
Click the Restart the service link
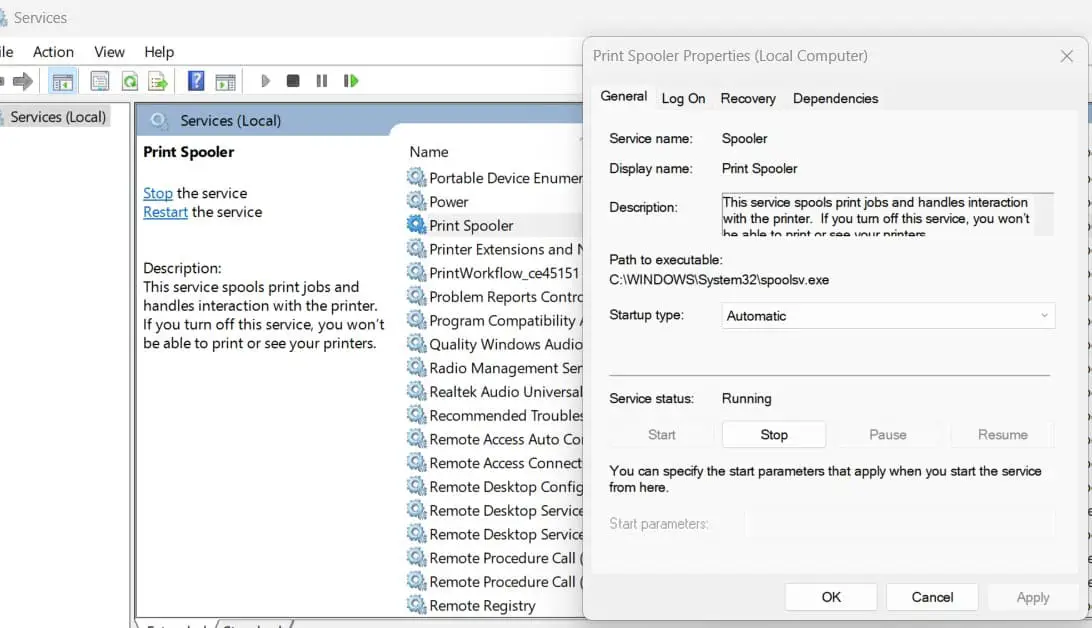coord(165,212)
